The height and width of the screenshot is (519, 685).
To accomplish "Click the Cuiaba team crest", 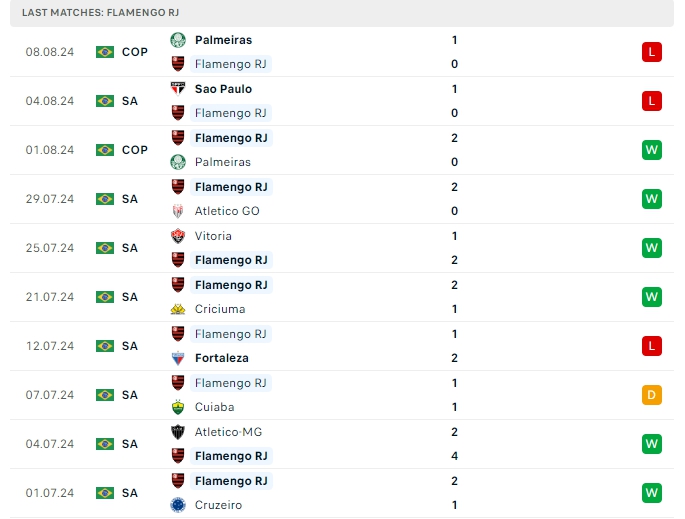I will (178, 407).
